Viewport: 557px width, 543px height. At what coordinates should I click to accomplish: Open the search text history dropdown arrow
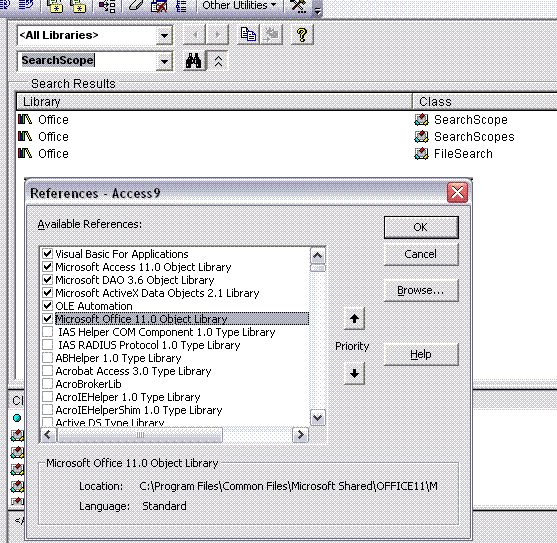[x=164, y=61]
